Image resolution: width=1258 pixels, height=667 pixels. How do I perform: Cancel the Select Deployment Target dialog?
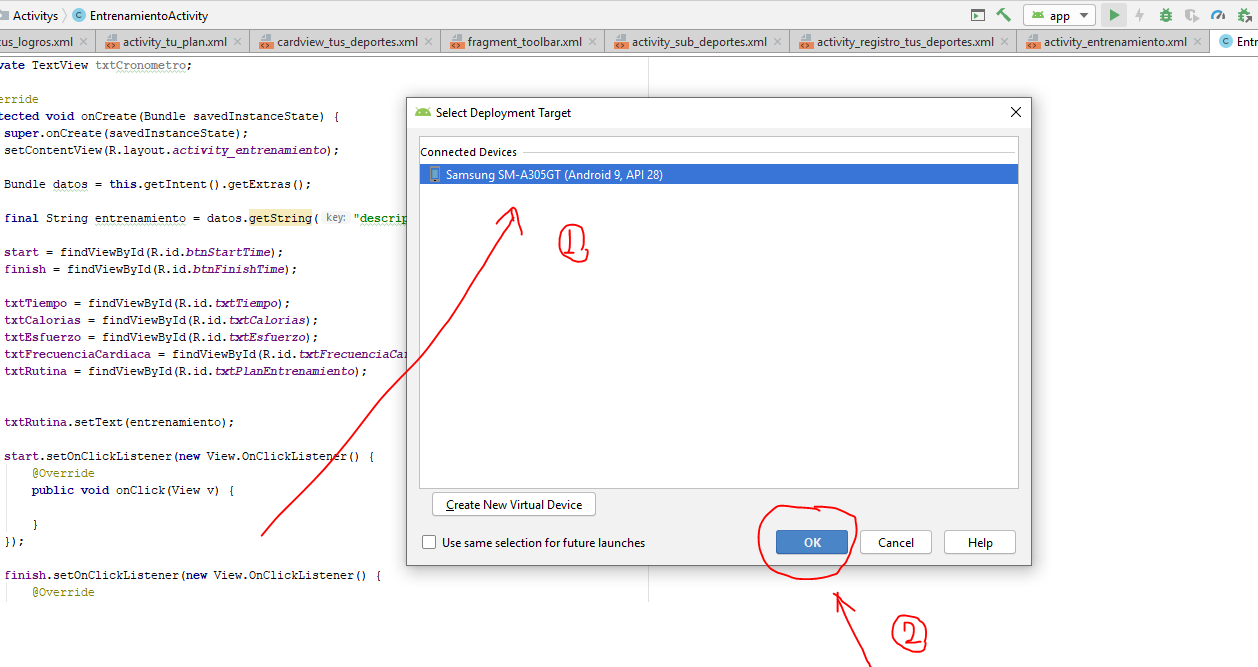(x=896, y=542)
